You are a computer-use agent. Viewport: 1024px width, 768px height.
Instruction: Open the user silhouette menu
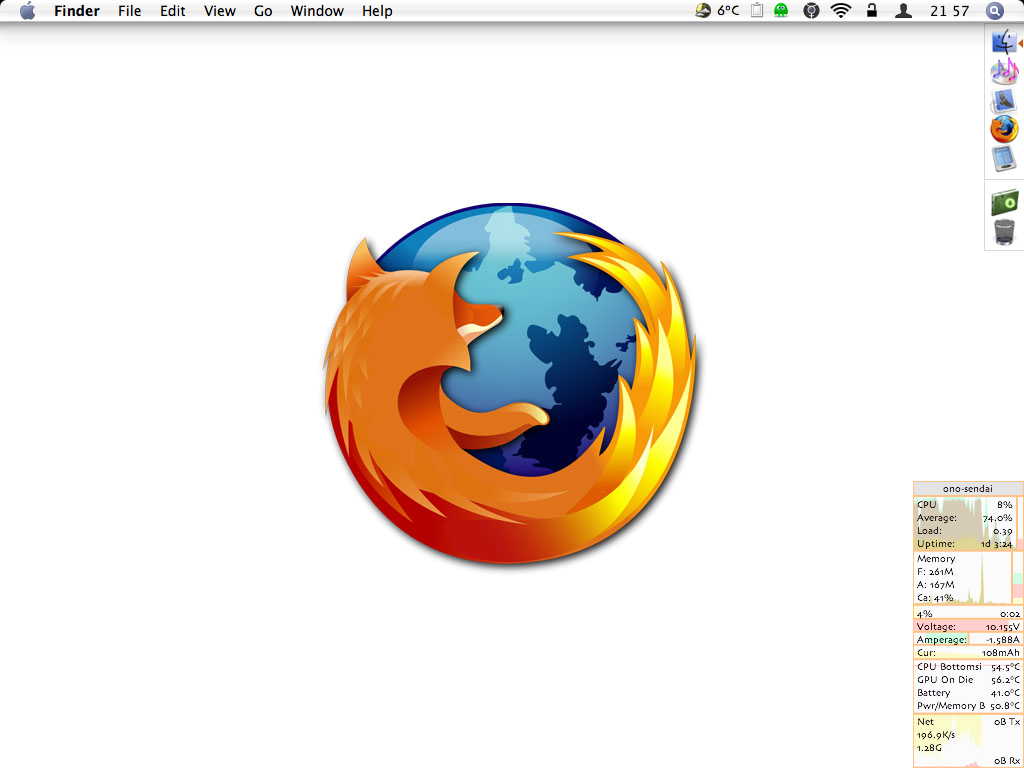pyautogui.click(x=903, y=10)
